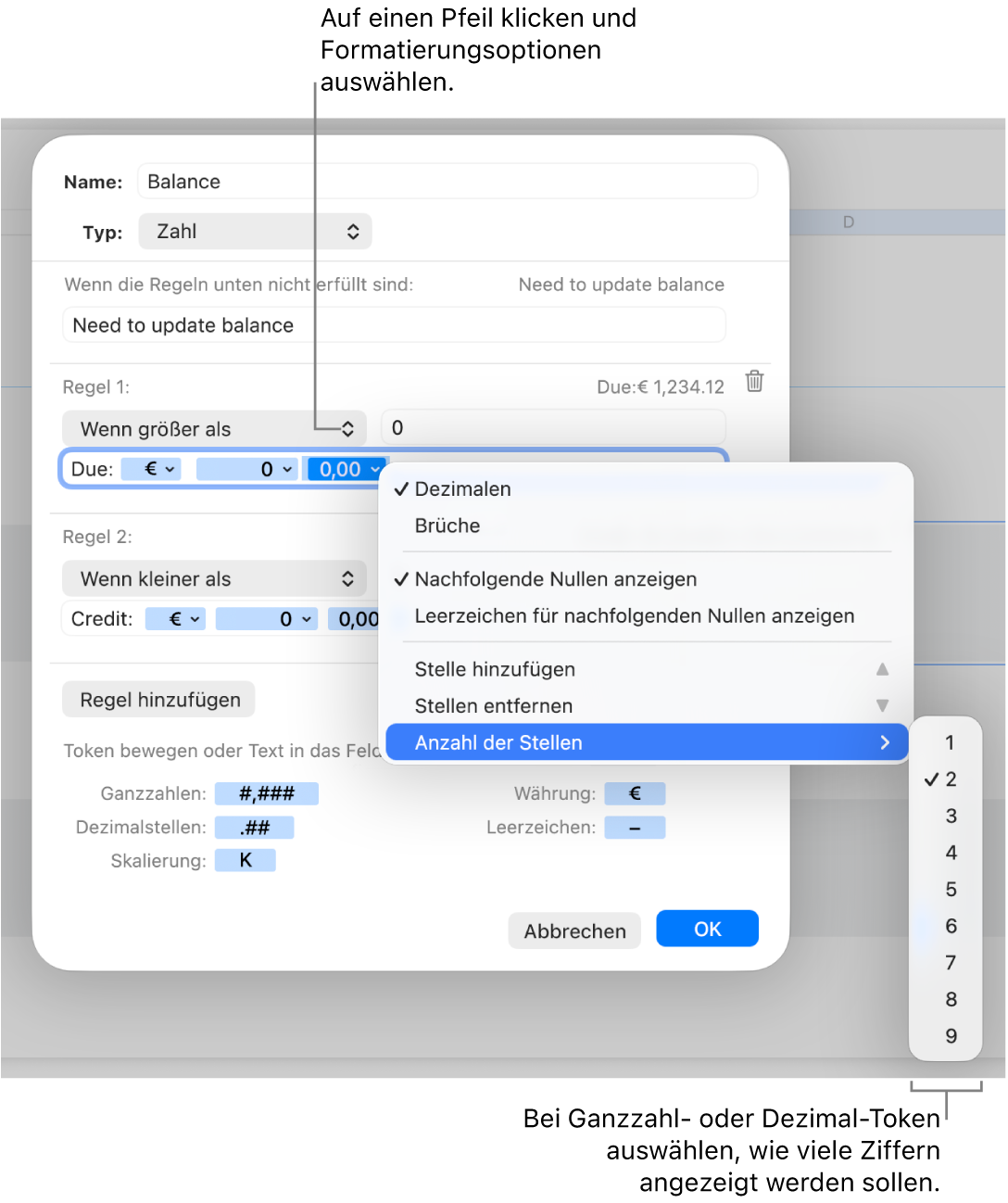Image resolution: width=1008 pixels, height=1203 pixels.
Task: Select Dezimalen in the popup menu
Action: [646, 489]
